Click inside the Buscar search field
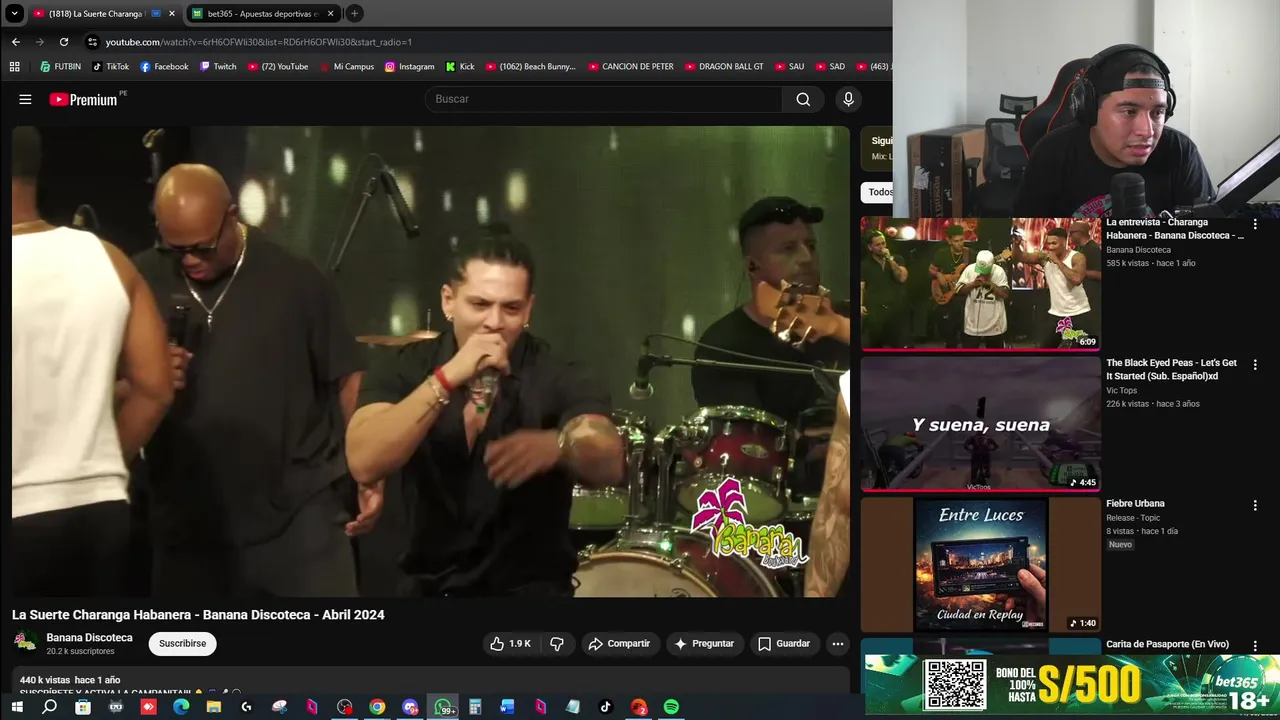 (x=605, y=99)
